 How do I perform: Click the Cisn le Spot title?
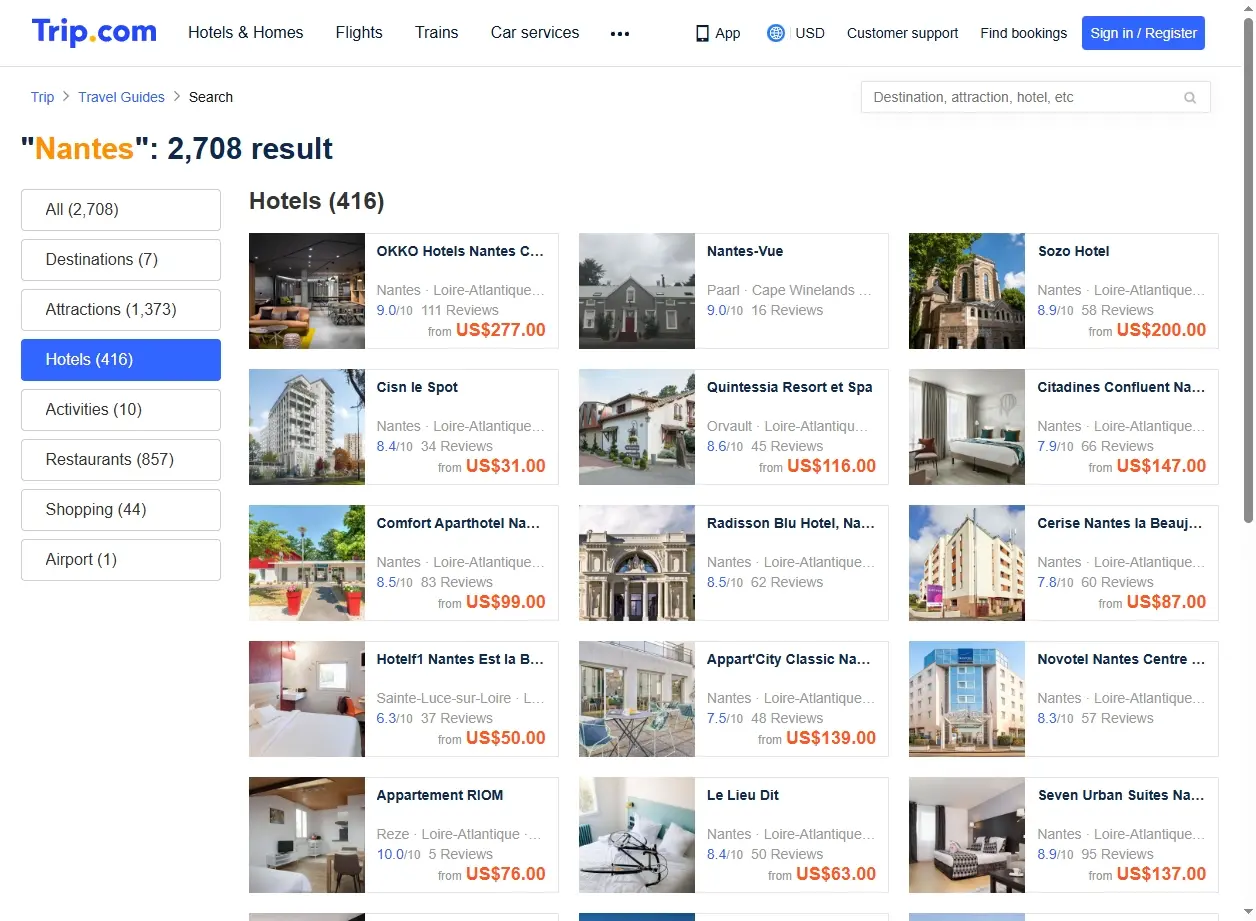pos(417,387)
